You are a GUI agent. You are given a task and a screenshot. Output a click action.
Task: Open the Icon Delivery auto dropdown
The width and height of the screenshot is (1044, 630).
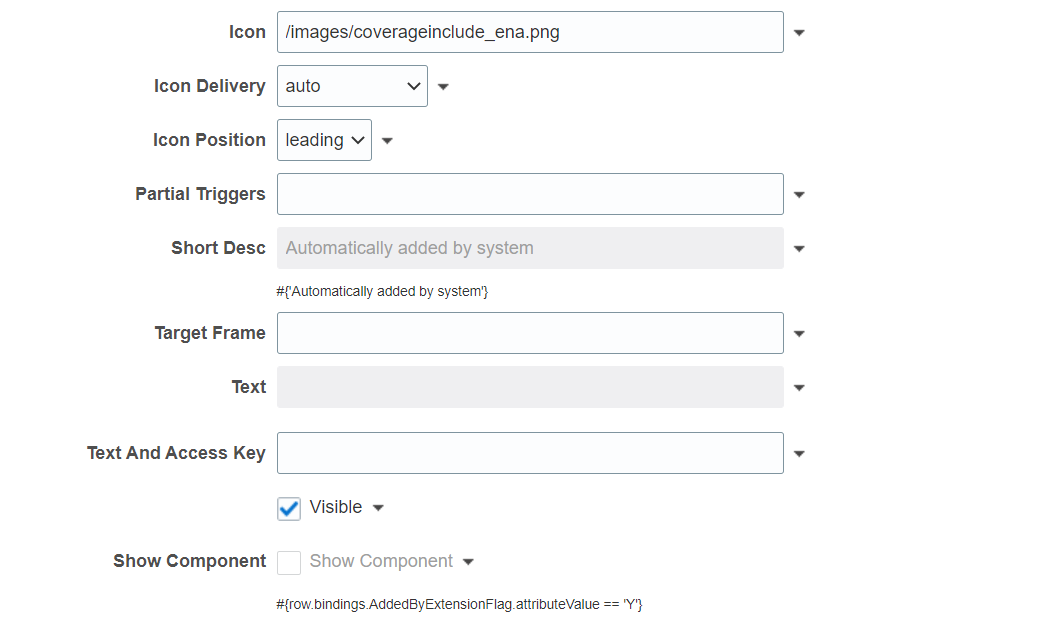(x=352, y=86)
